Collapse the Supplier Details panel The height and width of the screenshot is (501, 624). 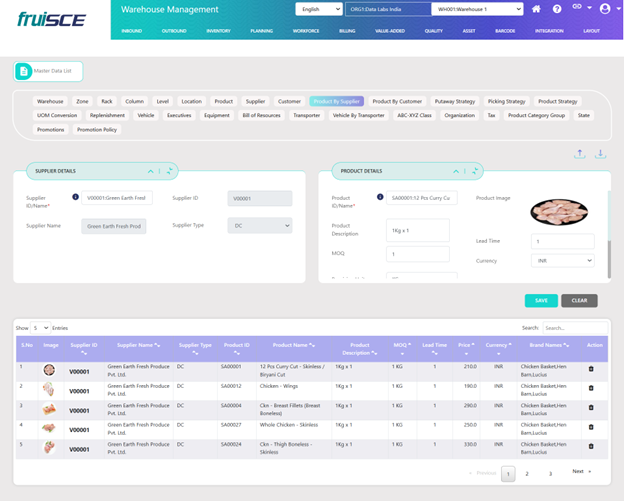point(150,171)
